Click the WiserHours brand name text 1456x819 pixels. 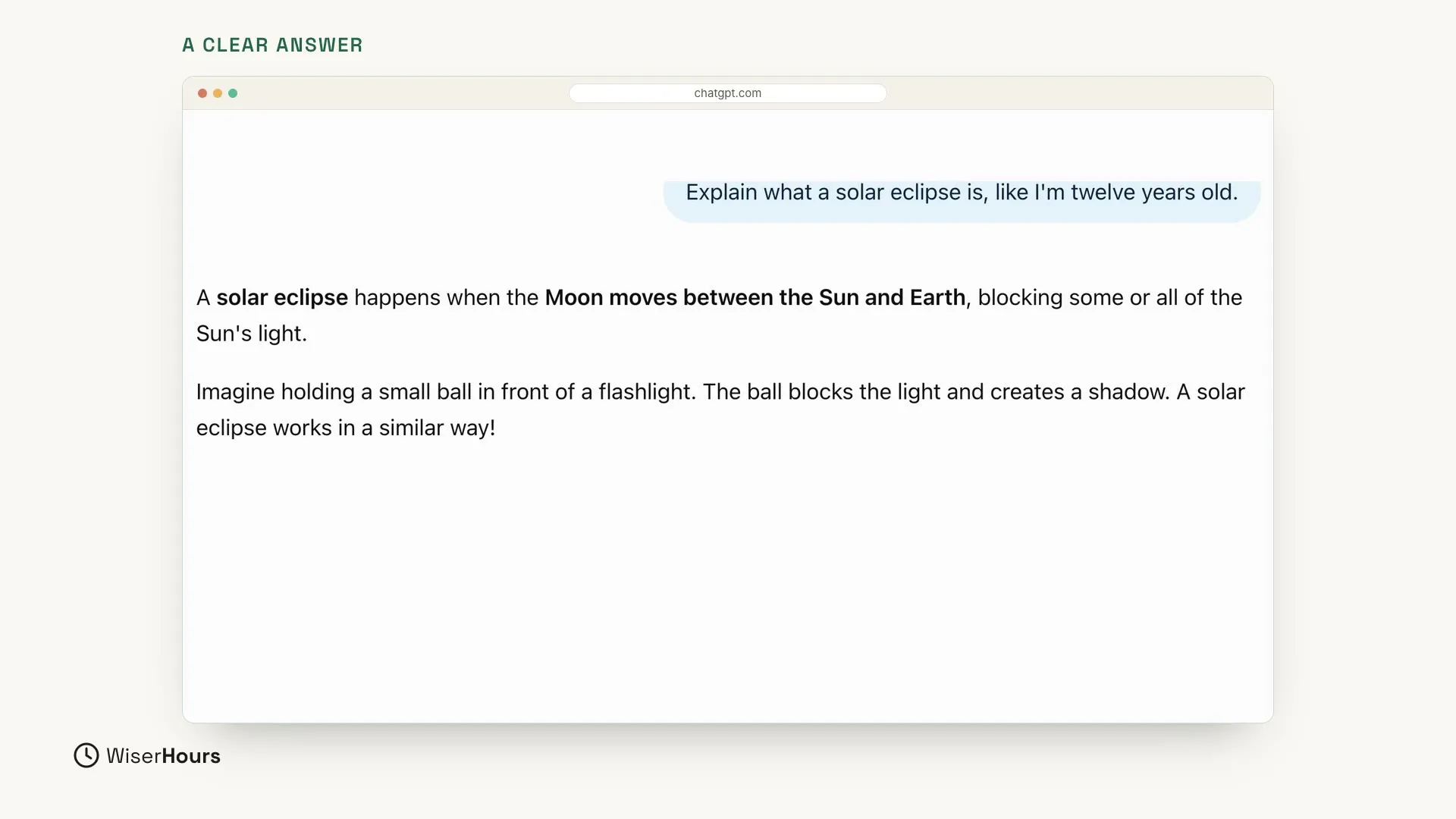tap(163, 756)
